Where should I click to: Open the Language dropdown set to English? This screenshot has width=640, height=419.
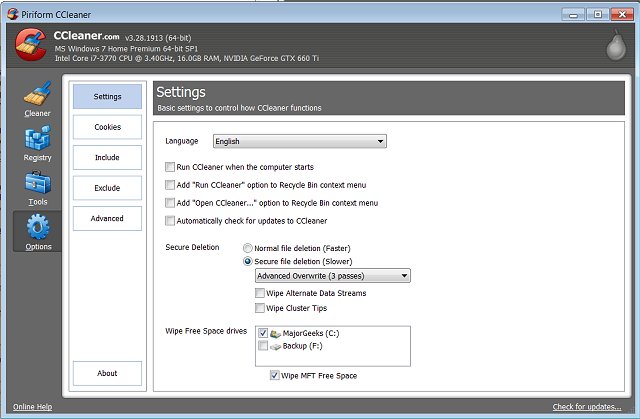tap(300, 141)
